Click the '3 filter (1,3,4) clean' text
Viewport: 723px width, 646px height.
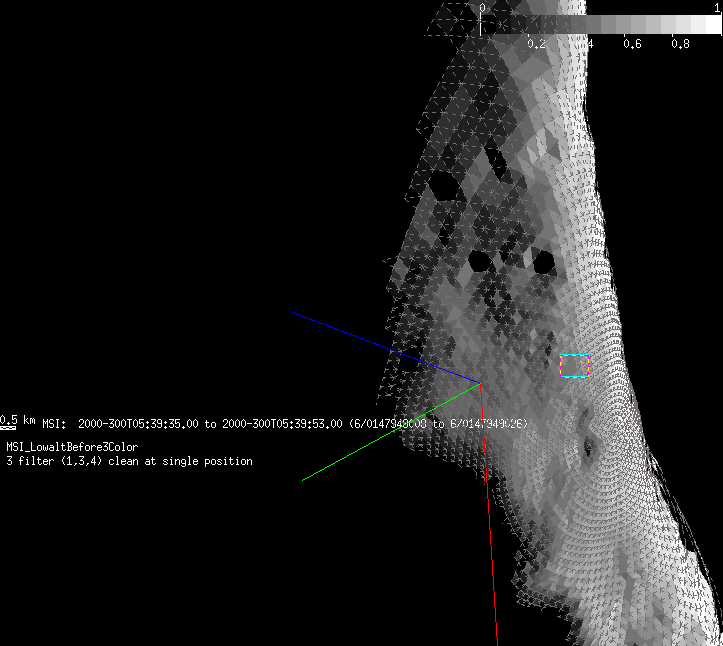[129, 461]
